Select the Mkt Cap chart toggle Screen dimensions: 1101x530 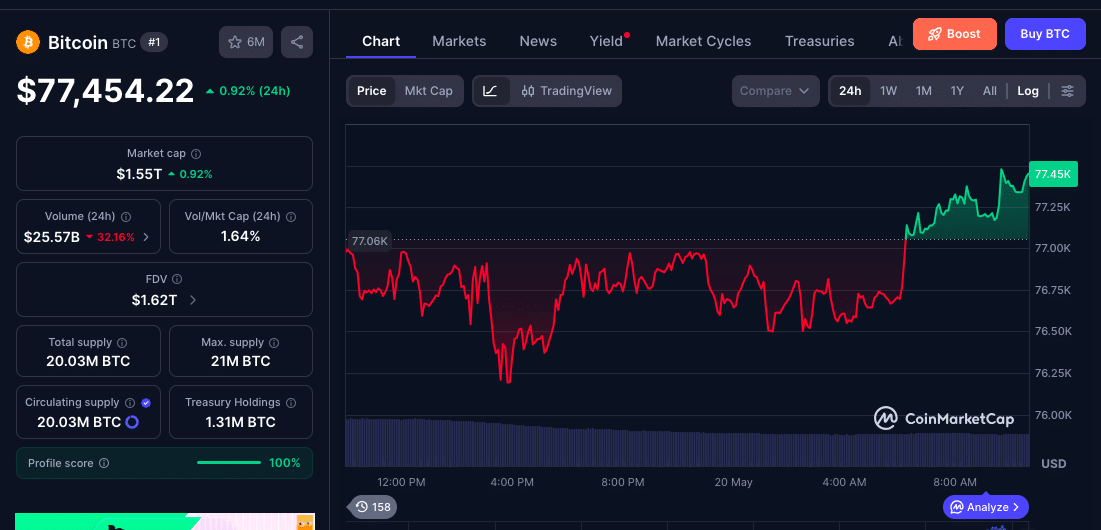(428, 91)
